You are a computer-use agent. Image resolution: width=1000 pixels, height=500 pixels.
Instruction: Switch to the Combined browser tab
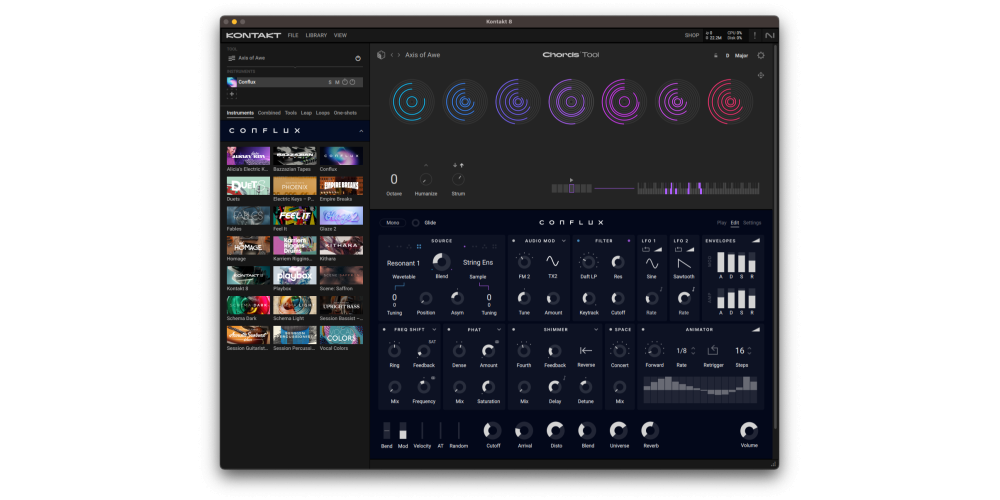[269, 113]
